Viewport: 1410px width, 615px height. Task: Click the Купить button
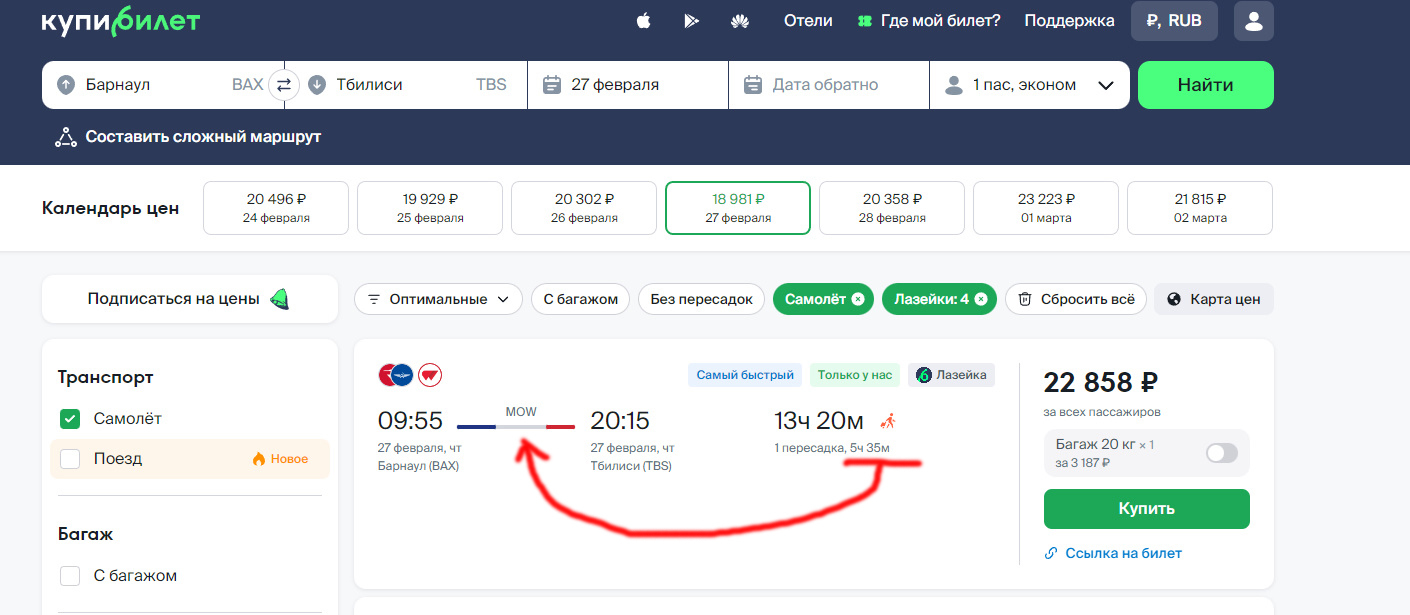tap(1147, 509)
